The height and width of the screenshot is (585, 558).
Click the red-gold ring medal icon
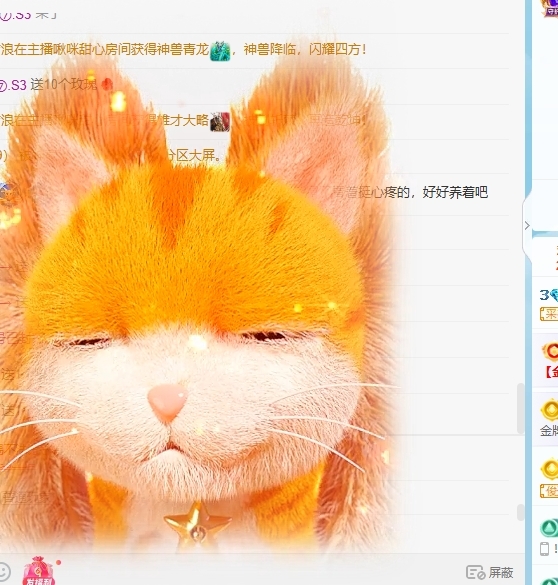(551, 351)
